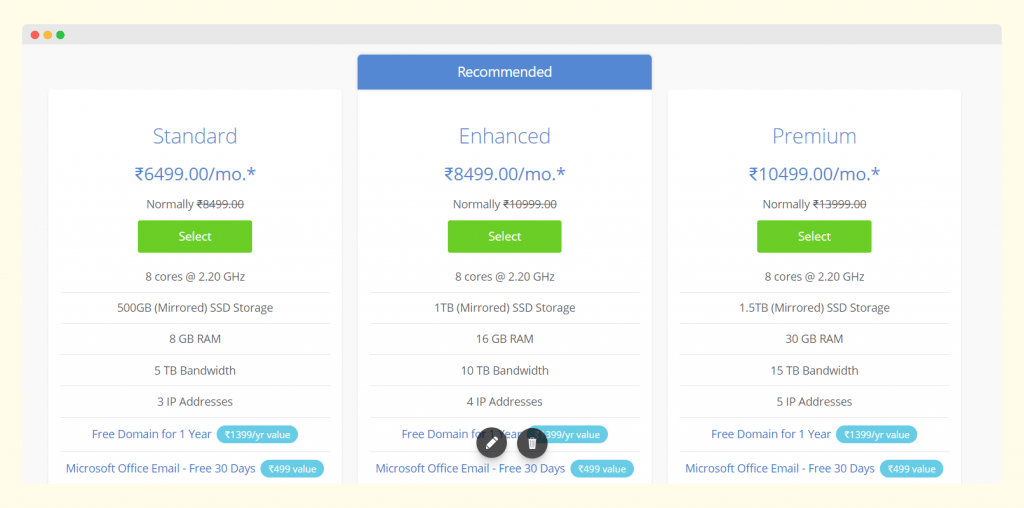
Task: Click the pencil edit icon
Action: pyautogui.click(x=491, y=442)
